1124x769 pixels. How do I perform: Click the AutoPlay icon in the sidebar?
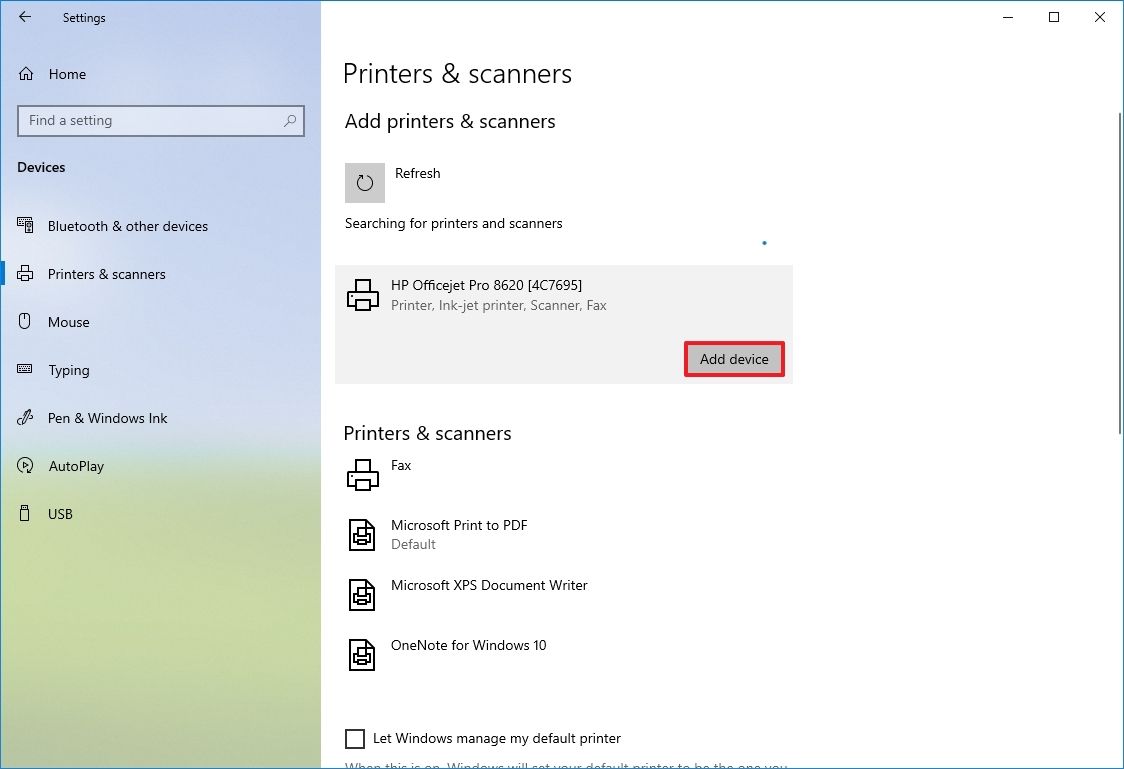pyautogui.click(x=24, y=466)
